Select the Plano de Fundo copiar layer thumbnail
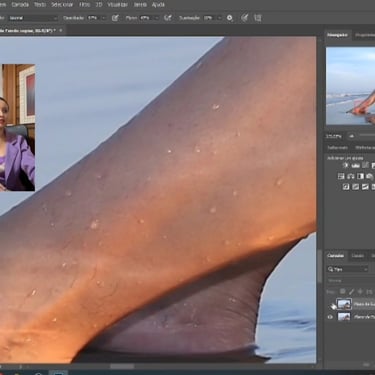 pos(344,304)
